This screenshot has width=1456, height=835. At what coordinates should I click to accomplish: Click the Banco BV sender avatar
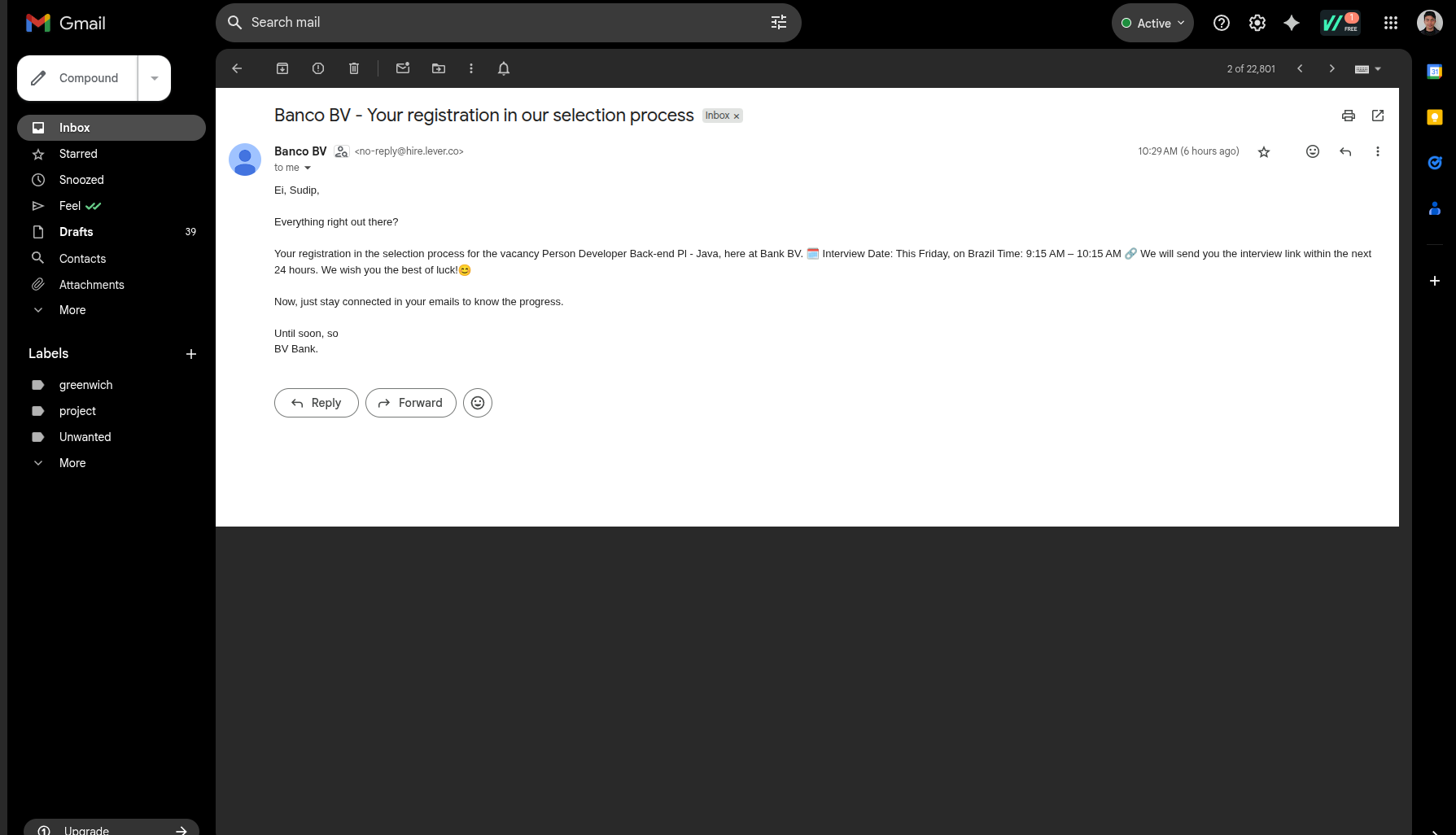point(245,160)
